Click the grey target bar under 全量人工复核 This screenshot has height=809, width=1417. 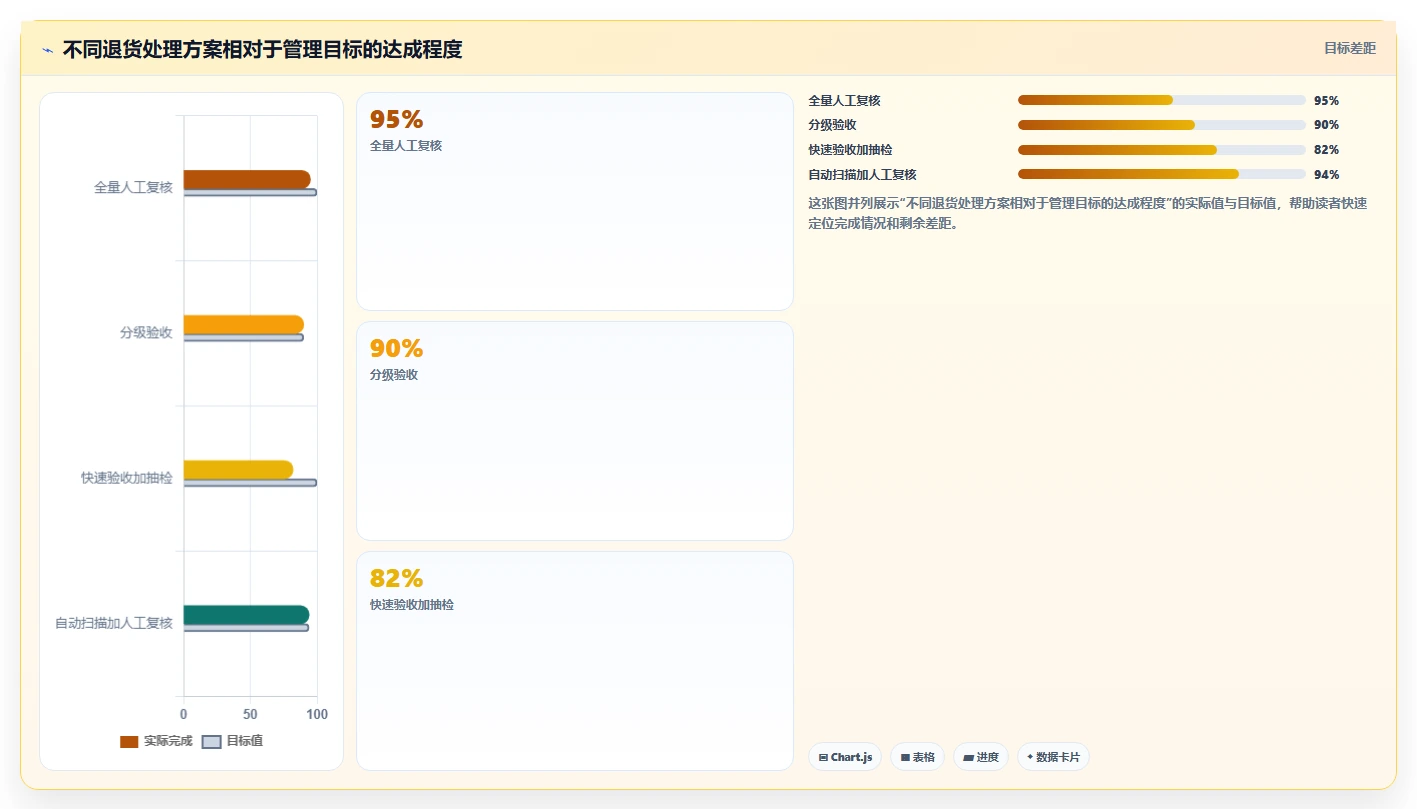click(x=250, y=192)
